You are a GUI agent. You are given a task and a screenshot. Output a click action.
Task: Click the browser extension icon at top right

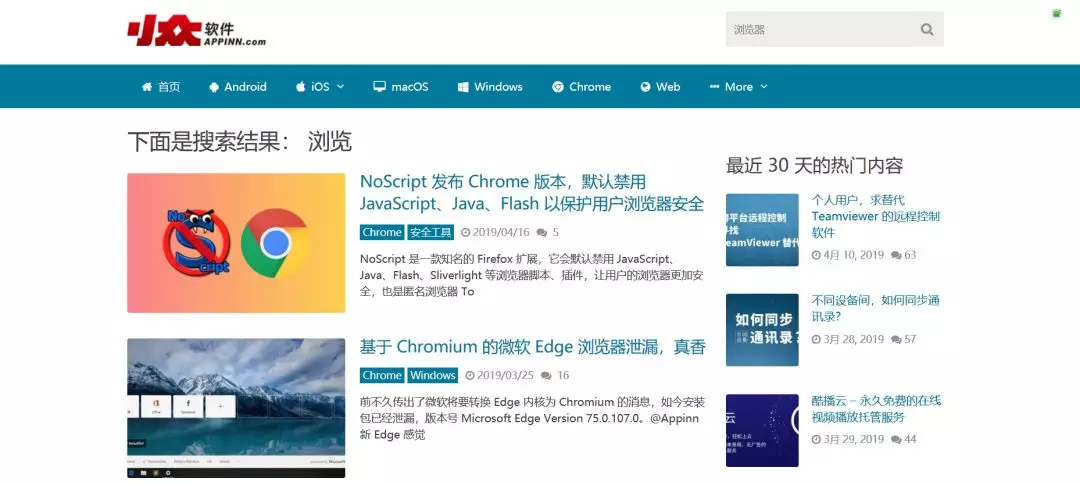(1057, 13)
